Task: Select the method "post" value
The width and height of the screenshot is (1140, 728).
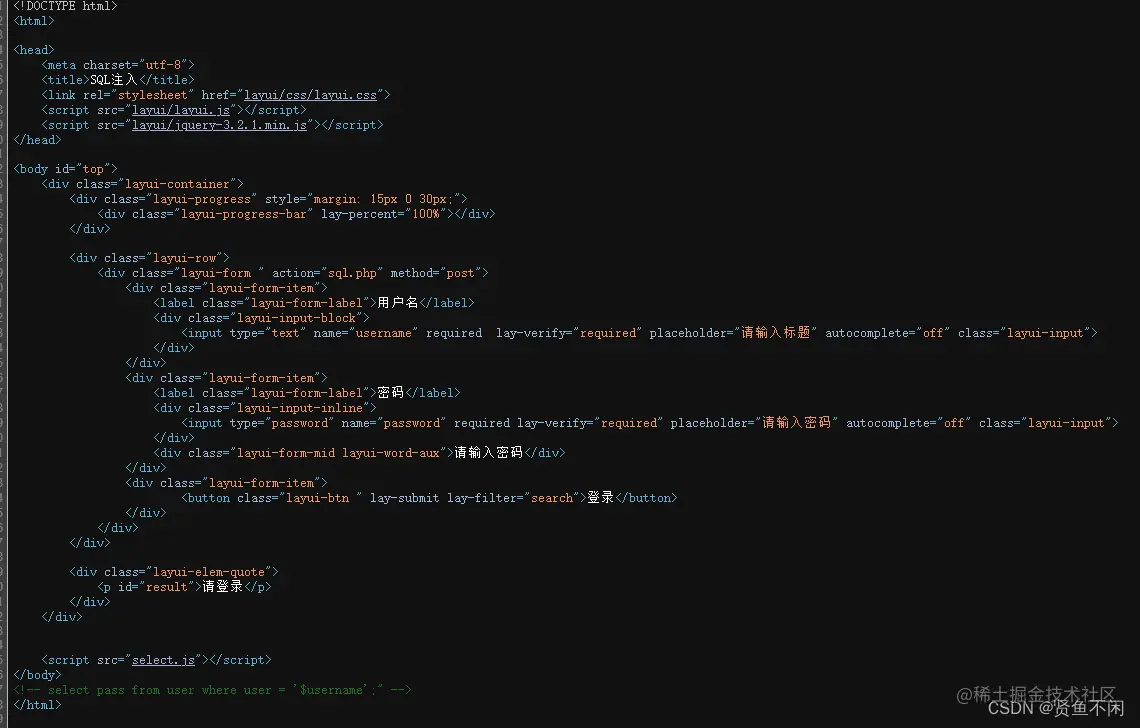Action: [460, 273]
